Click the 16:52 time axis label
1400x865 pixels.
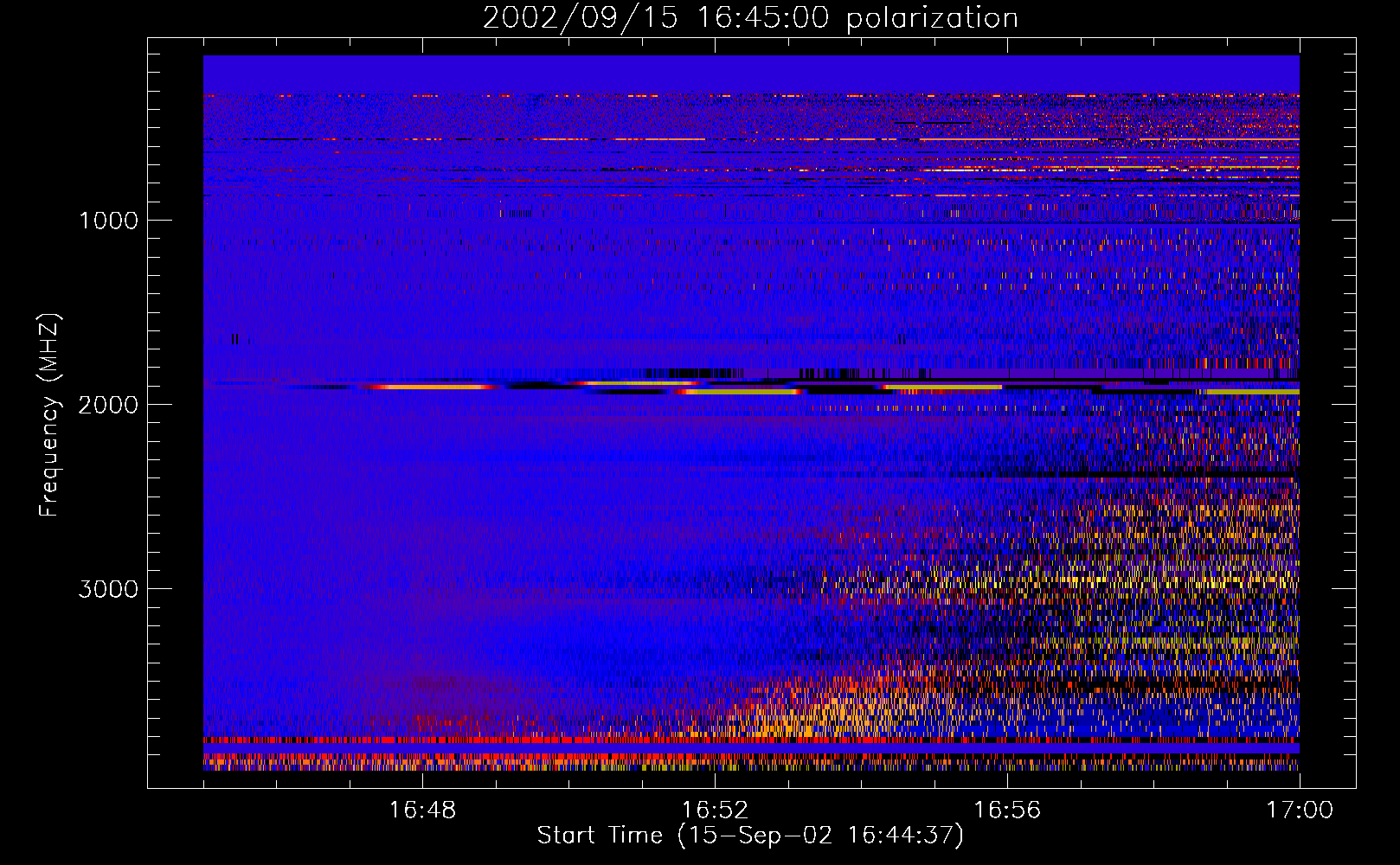click(x=715, y=811)
